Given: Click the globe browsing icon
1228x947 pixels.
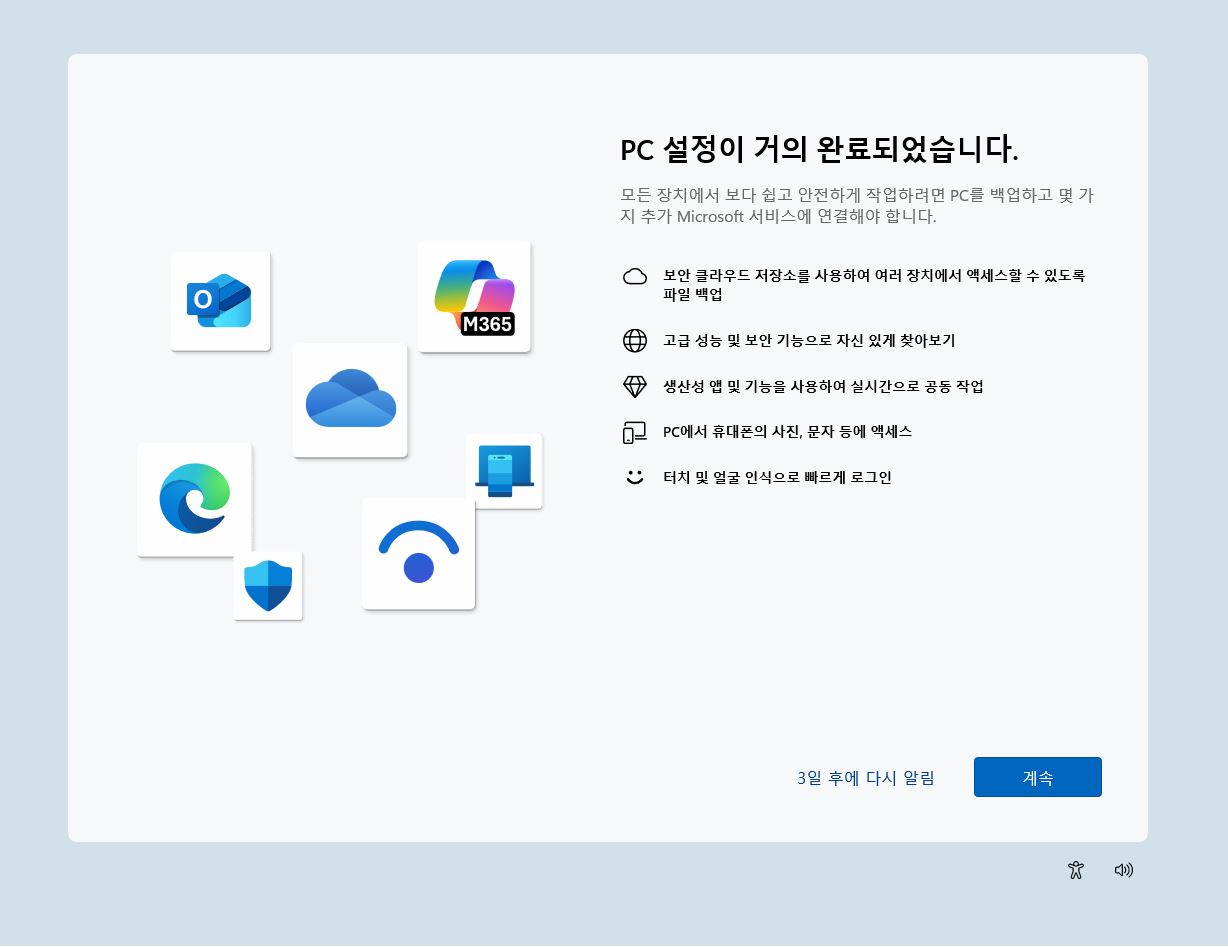Looking at the screenshot, I should tap(635, 341).
